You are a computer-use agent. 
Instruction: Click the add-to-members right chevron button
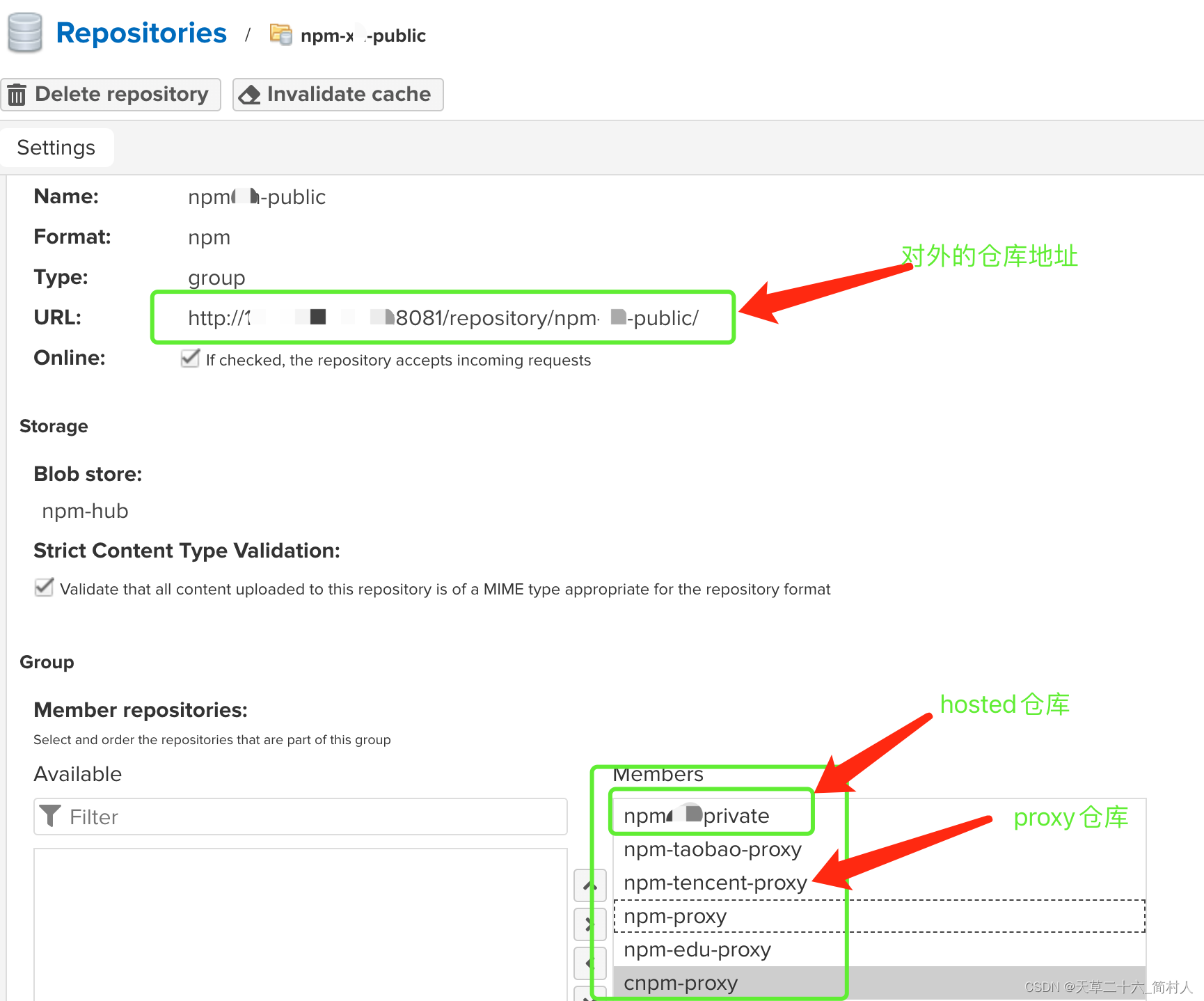click(589, 924)
